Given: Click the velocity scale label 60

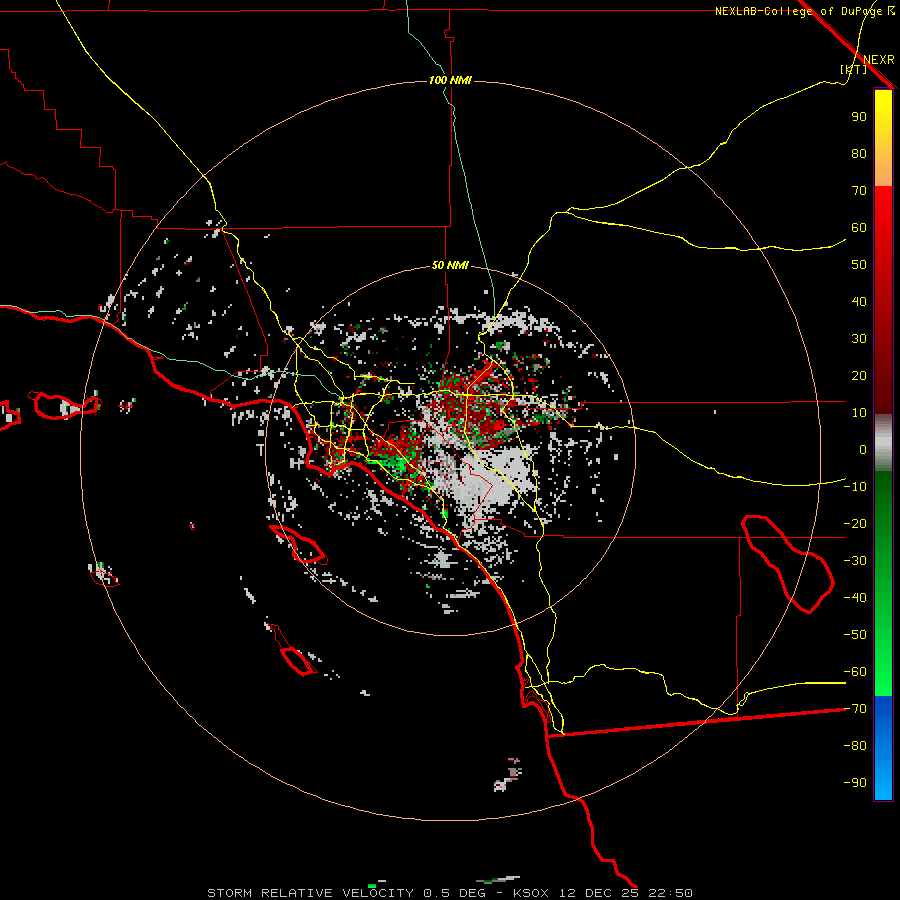Looking at the screenshot, I should tap(859, 227).
